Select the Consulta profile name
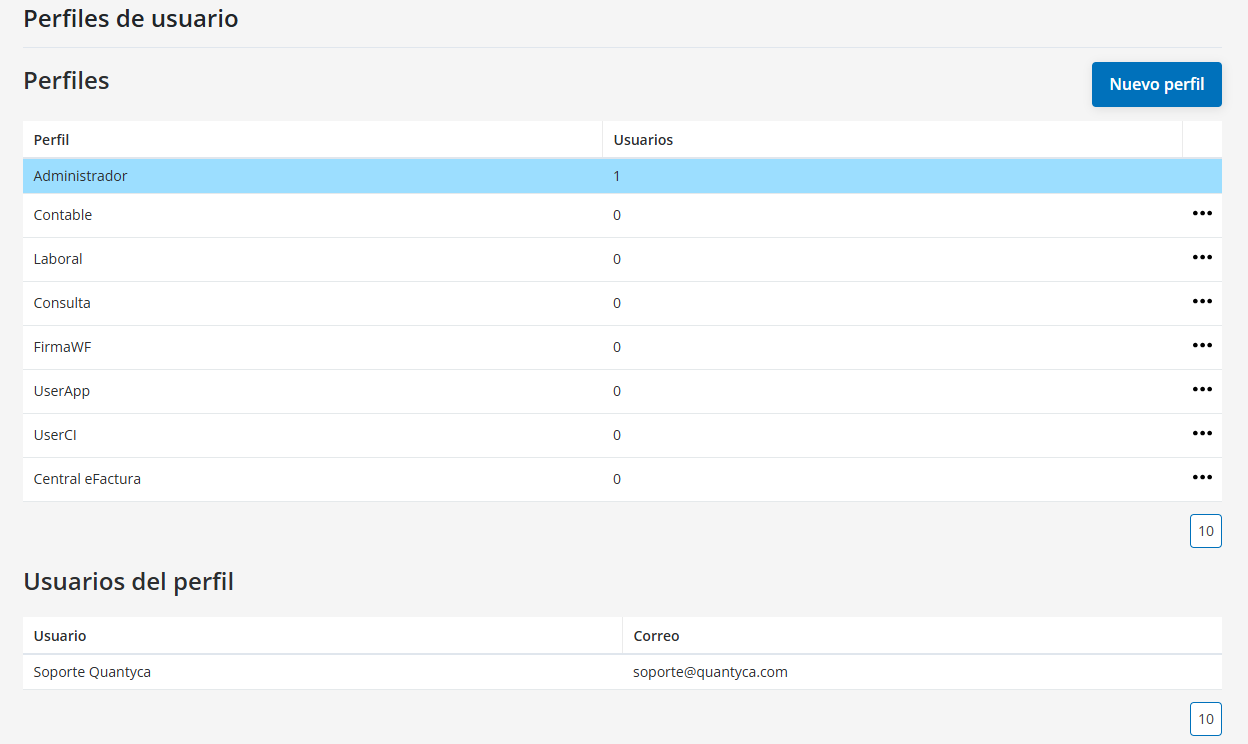The width and height of the screenshot is (1248, 744). pos(62,303)
